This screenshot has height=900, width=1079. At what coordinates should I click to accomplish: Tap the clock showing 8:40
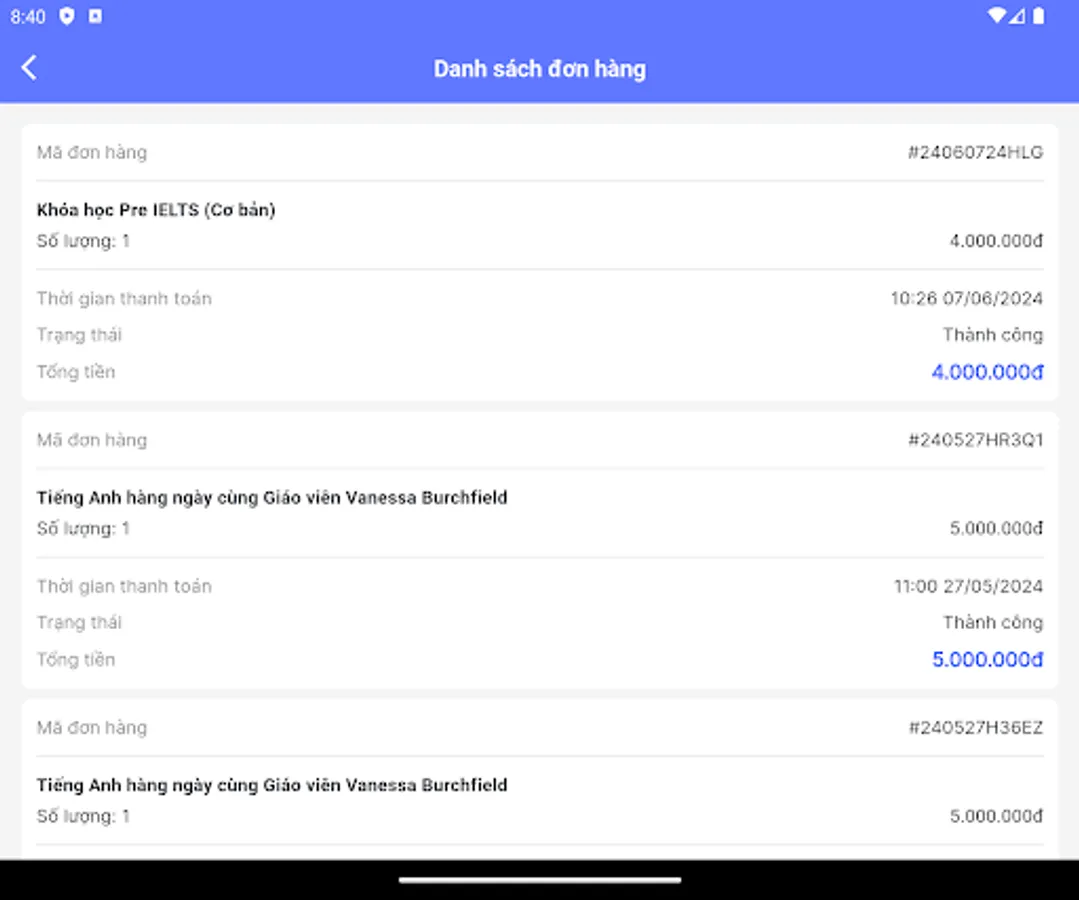(29, 16)
